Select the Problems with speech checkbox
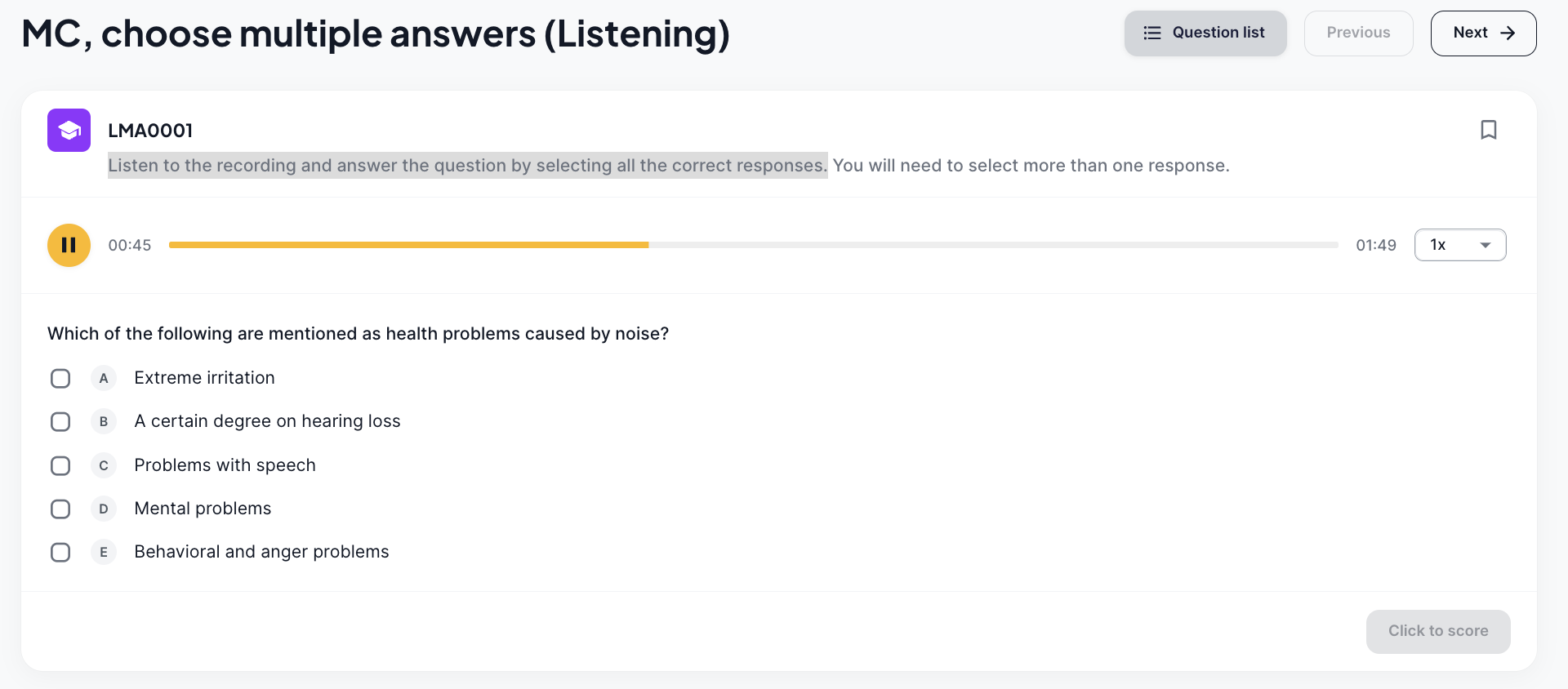1568x689 pixels. [60, 465]
